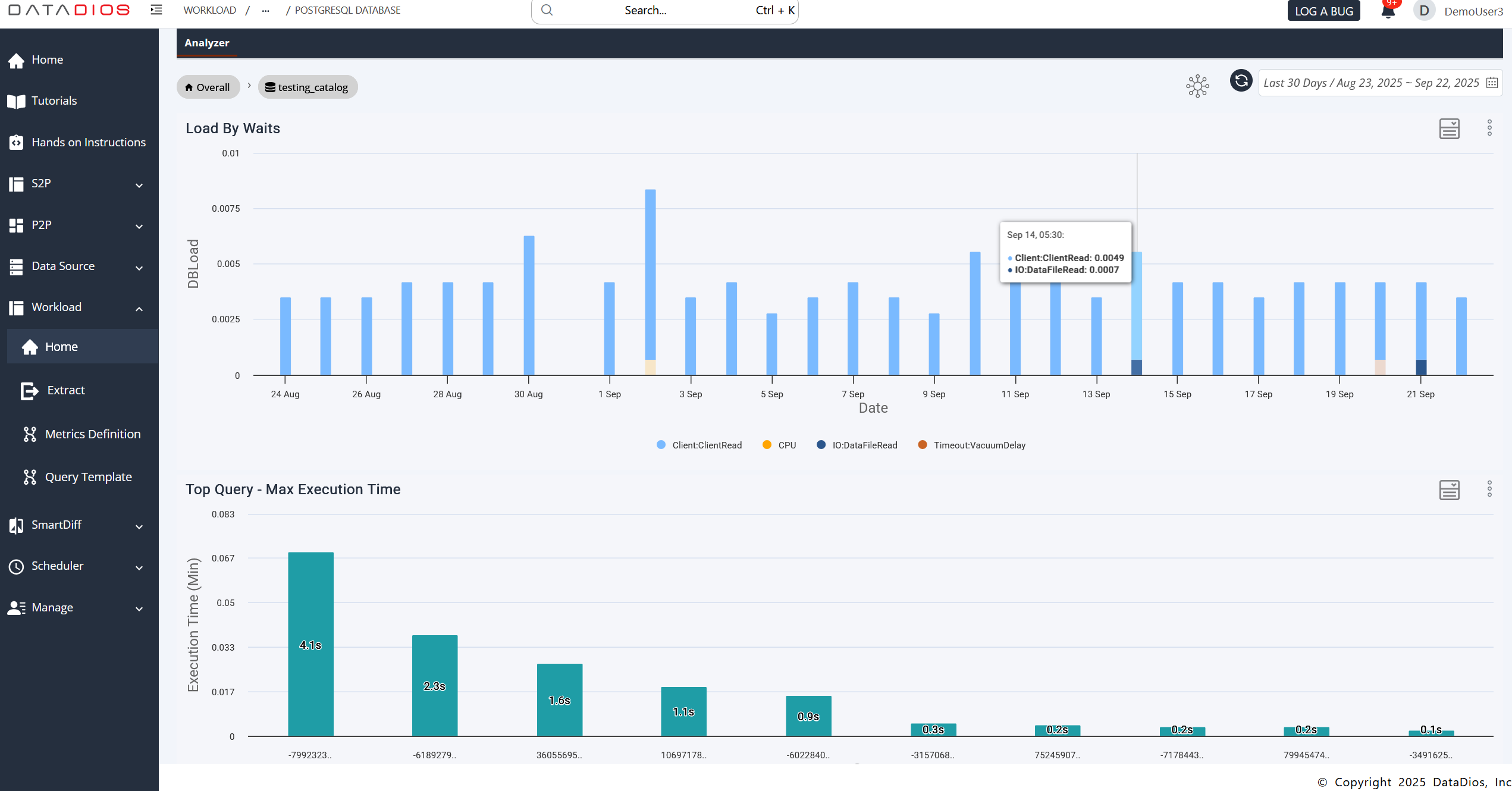Click the calendar icon in date range
Screen dimensions: 1512x791
coord(1492,83)
